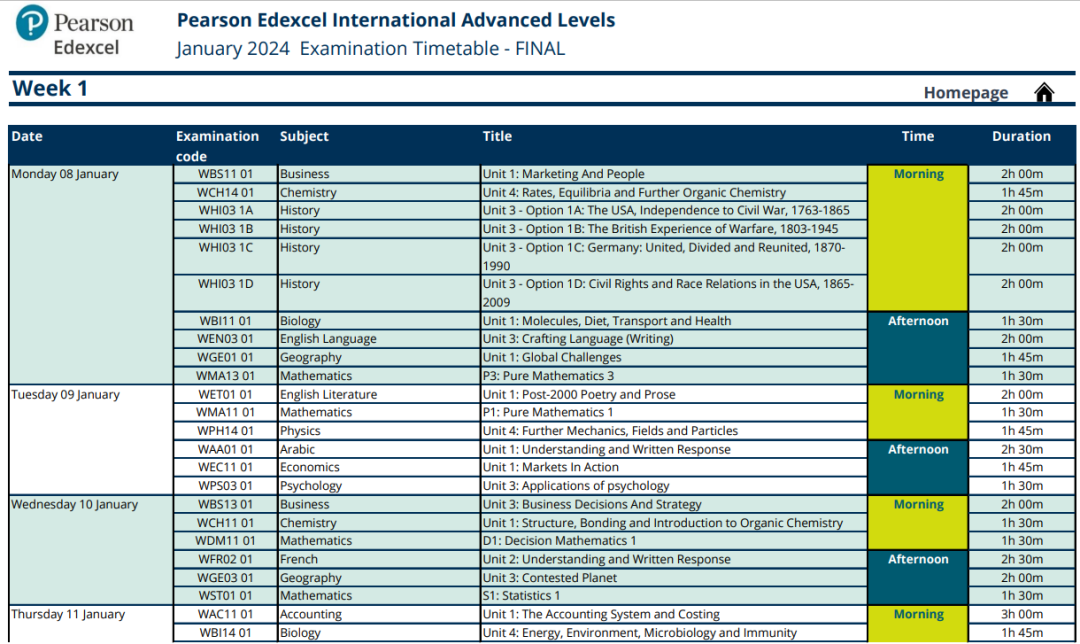This screenshot has width=1080, height=644.
Task: Click the Pearson logo circle icon
Action: pos(32,22)
